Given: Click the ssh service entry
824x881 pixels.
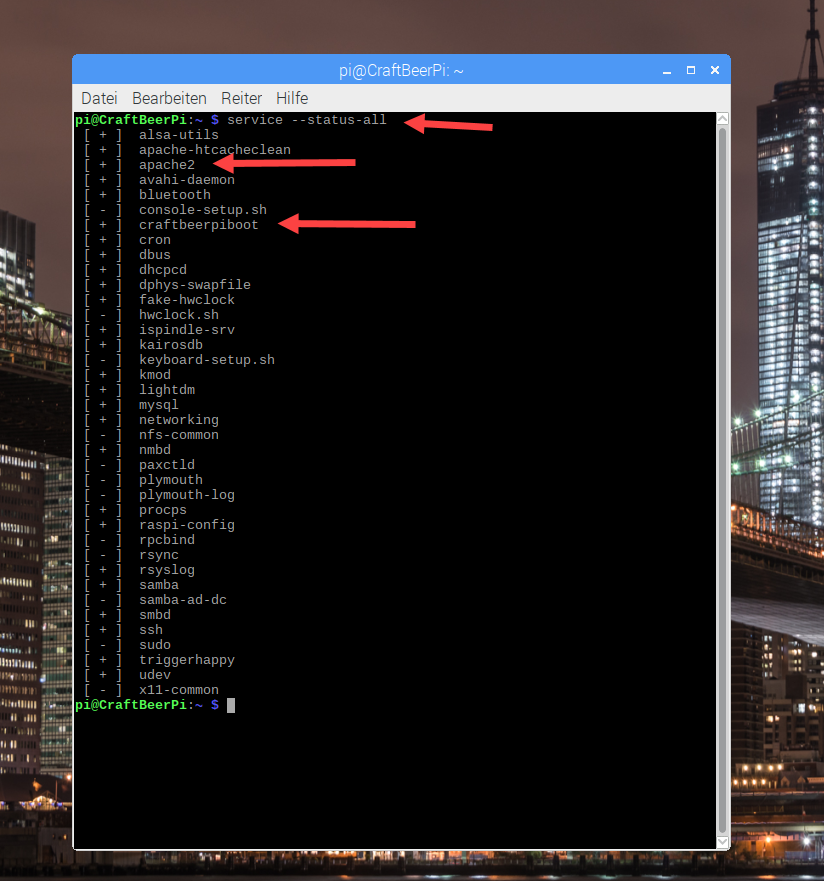Looking at the screenshot, I should pyautogui.click(x=151, y=630).
